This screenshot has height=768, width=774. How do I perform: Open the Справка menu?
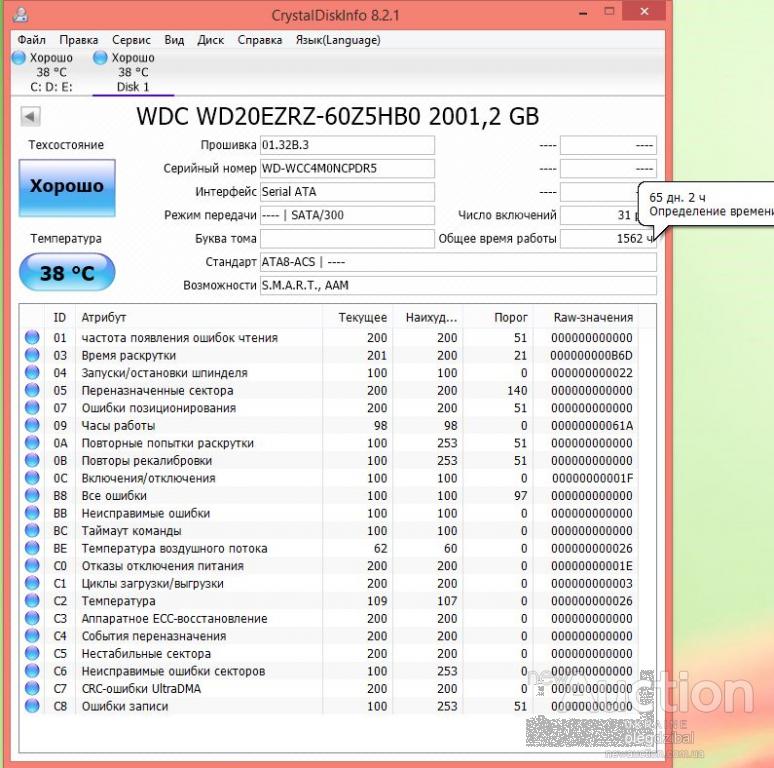tap(260, 40)
